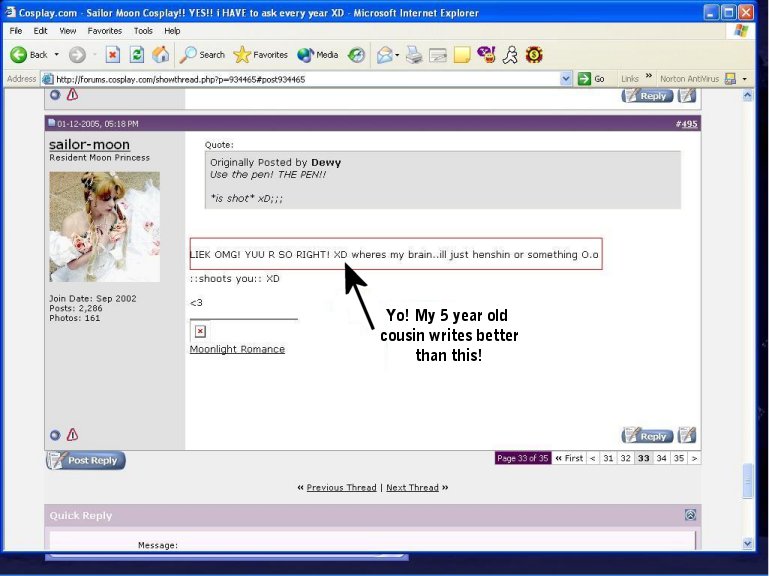Go to page 35

click(x=679, y=458)
